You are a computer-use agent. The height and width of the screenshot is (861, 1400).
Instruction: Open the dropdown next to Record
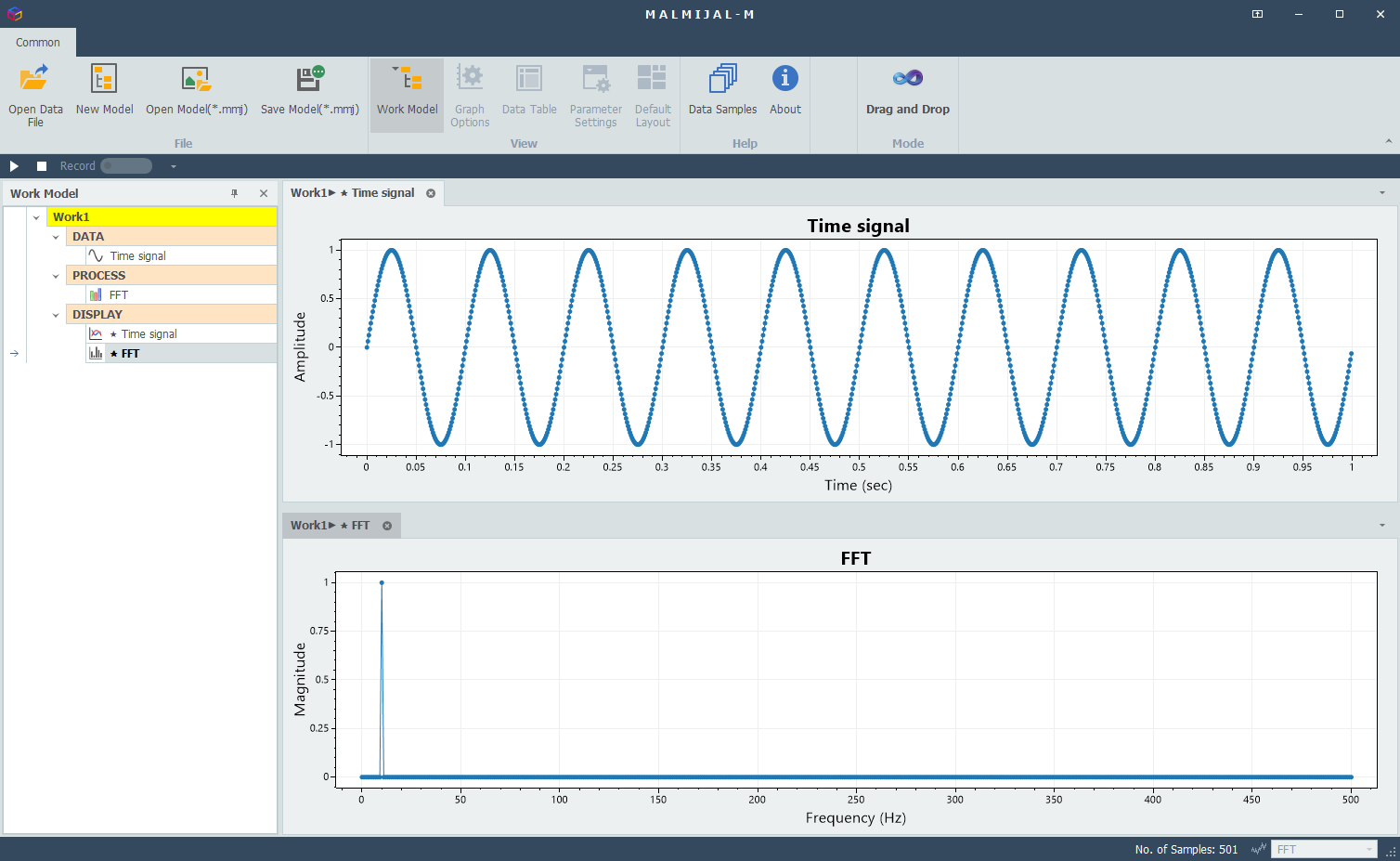pos(173,167)
